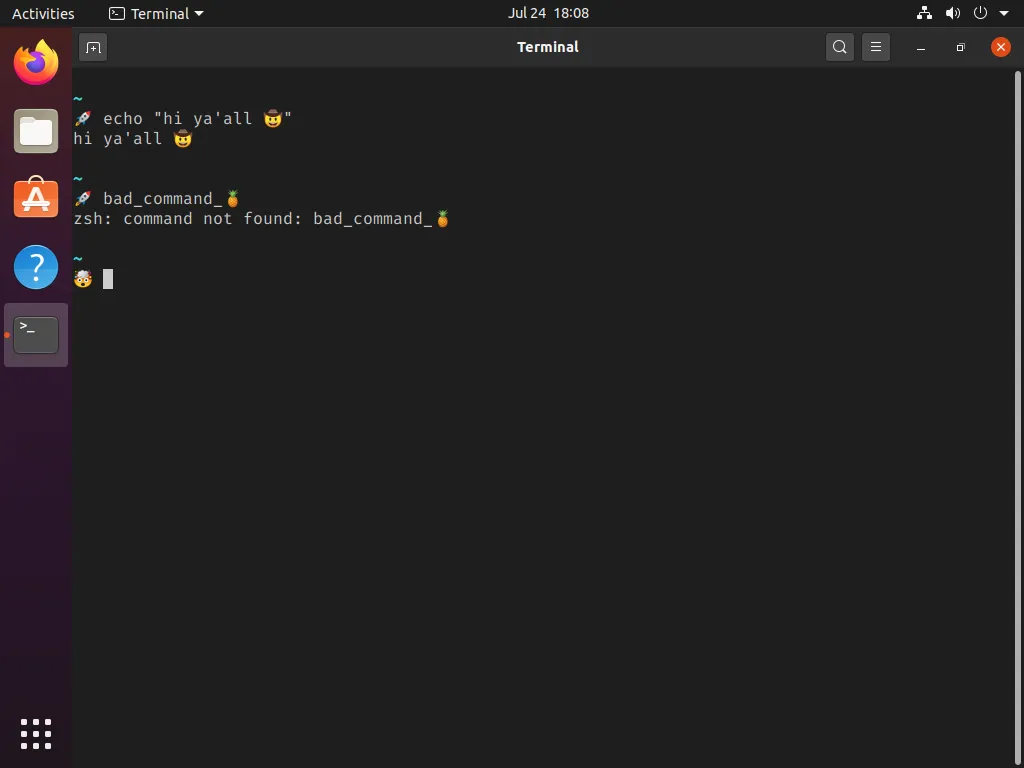Open the Help question mark icon
This screenshot has height=768, width=1024.
point(36,267)
